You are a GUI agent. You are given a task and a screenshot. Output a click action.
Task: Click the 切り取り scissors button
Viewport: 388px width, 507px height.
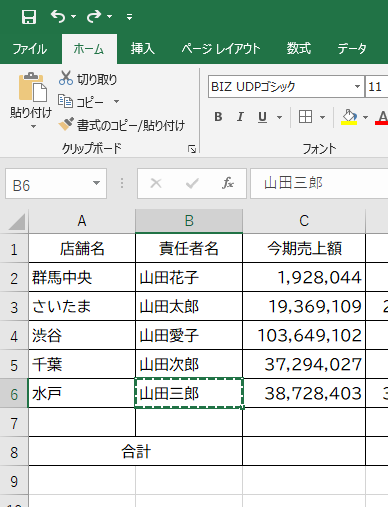click(x=88, y=79)
